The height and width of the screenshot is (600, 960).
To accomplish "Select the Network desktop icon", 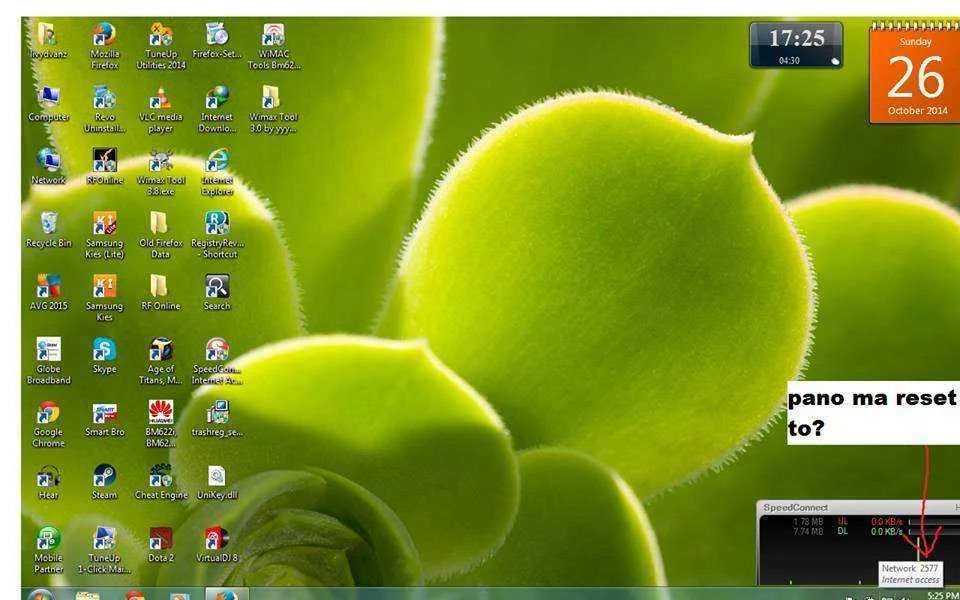I will click(x=48, y=167).
